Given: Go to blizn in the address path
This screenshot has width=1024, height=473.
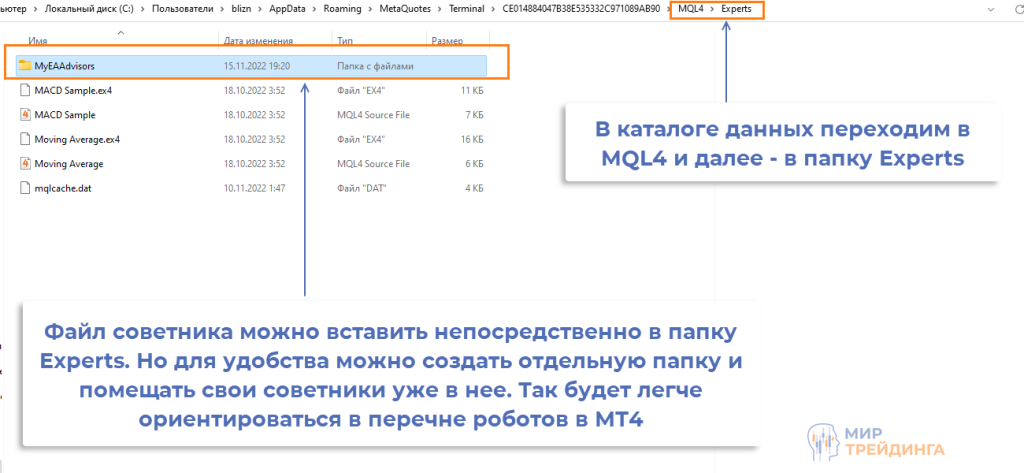Looking at the screenshot, I should tap(240, 9).
